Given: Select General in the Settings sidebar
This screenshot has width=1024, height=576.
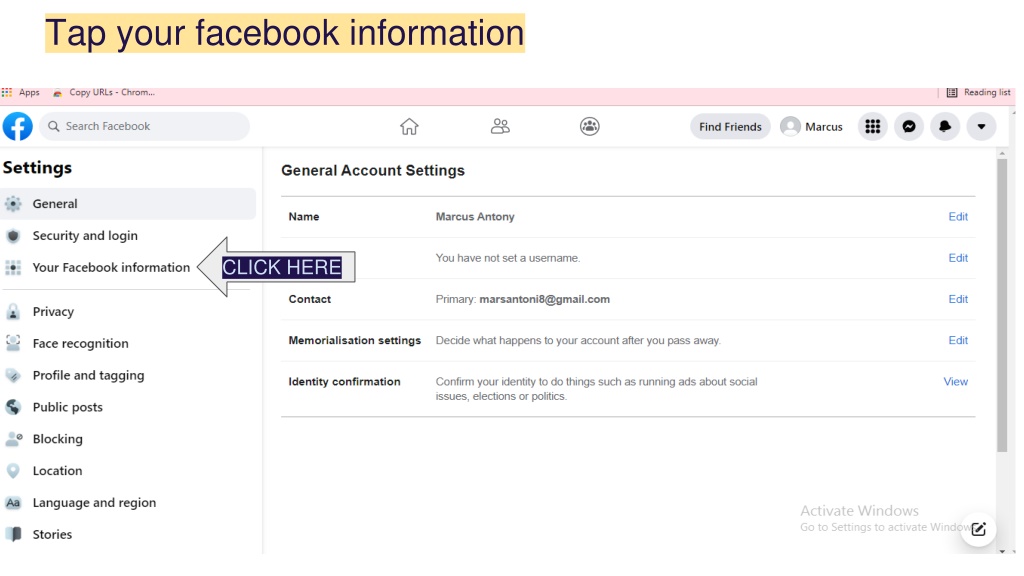Looking at the screenshot, I should pos(128,204).
